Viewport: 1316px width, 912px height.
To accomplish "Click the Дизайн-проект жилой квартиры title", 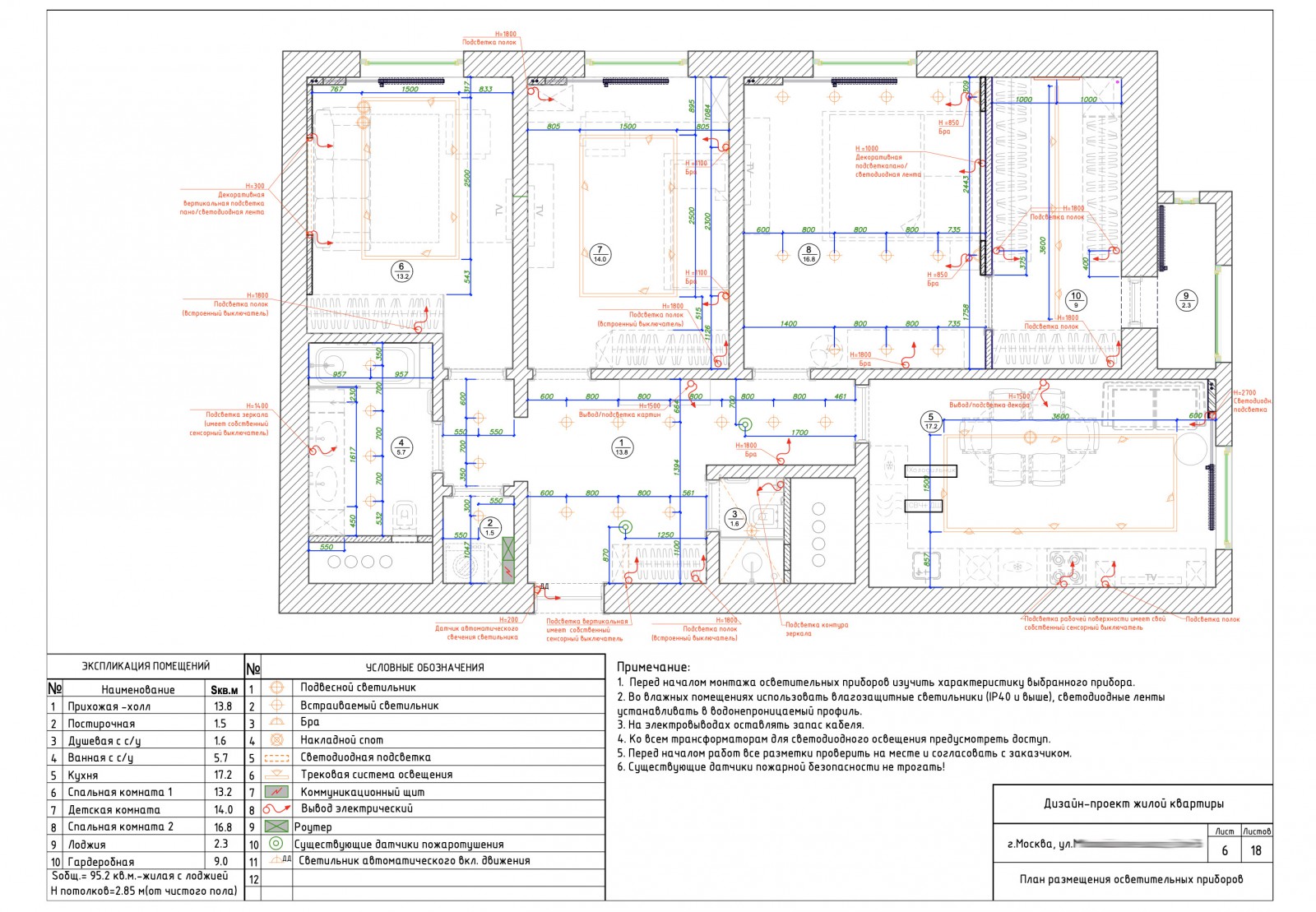I will pos(1133,804).
